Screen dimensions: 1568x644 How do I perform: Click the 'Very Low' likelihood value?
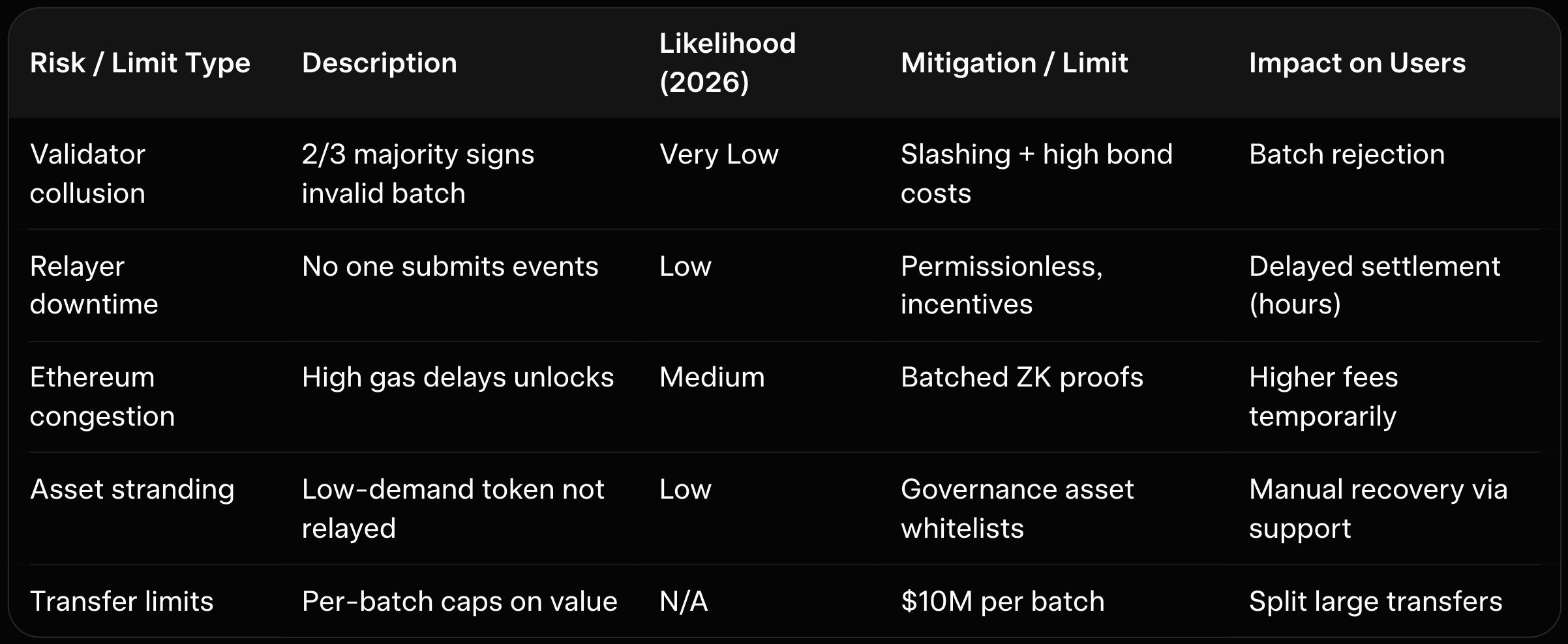(x=719, y=154)
